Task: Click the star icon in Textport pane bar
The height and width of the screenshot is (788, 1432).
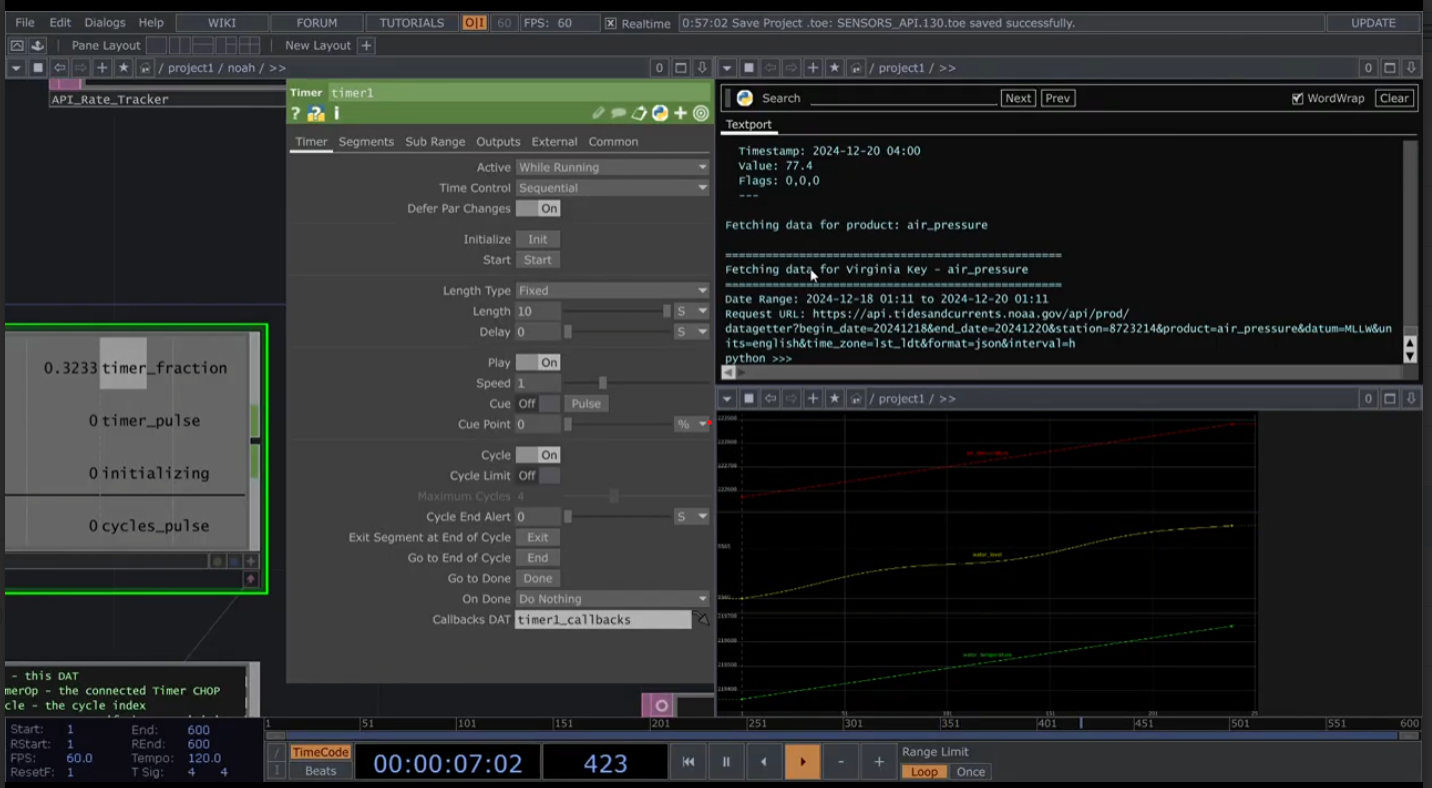Action: coord(835,68)
